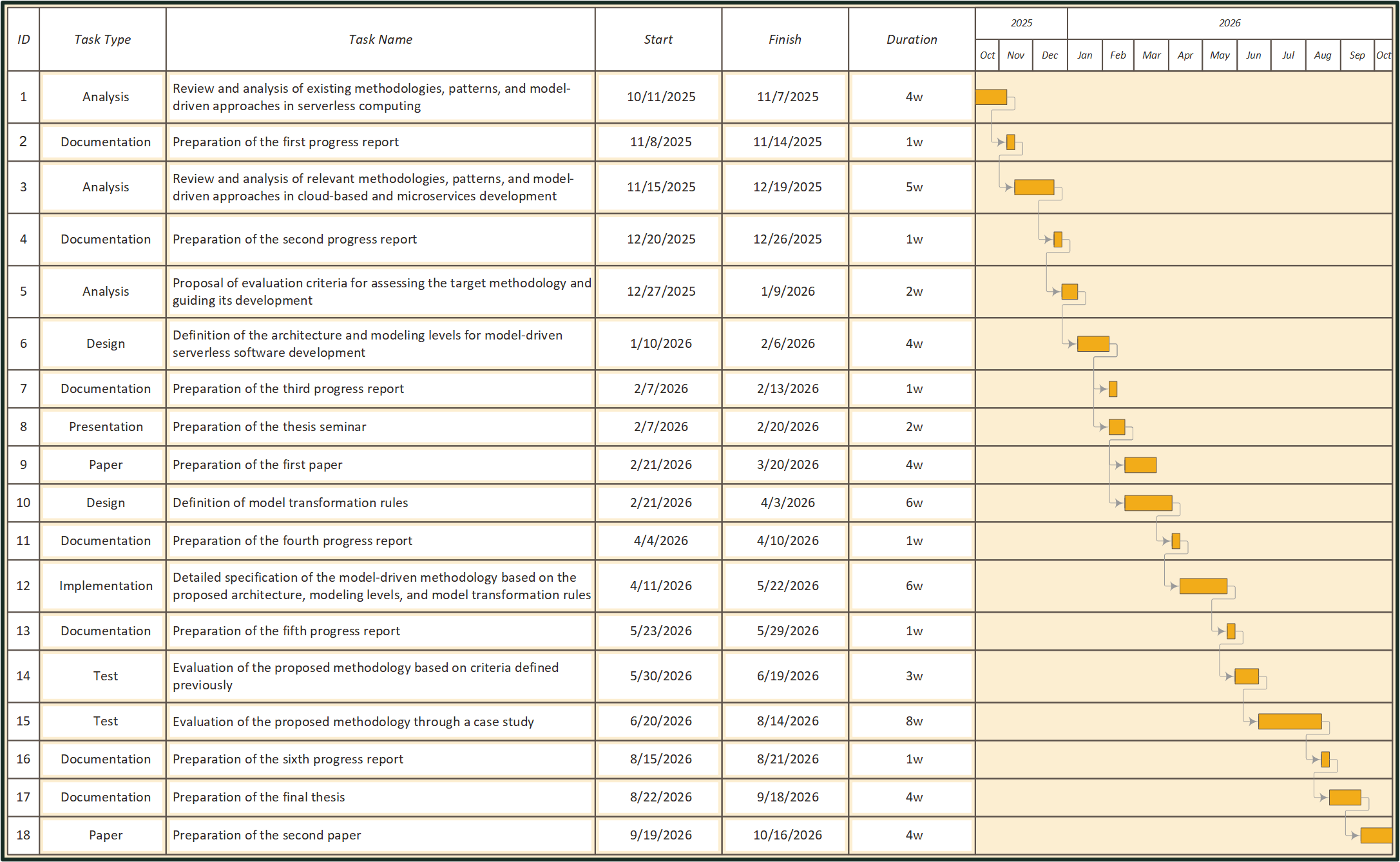Screen dimensions: 1400x862
Task: Select the 8w duration cell
Action: 914,721
